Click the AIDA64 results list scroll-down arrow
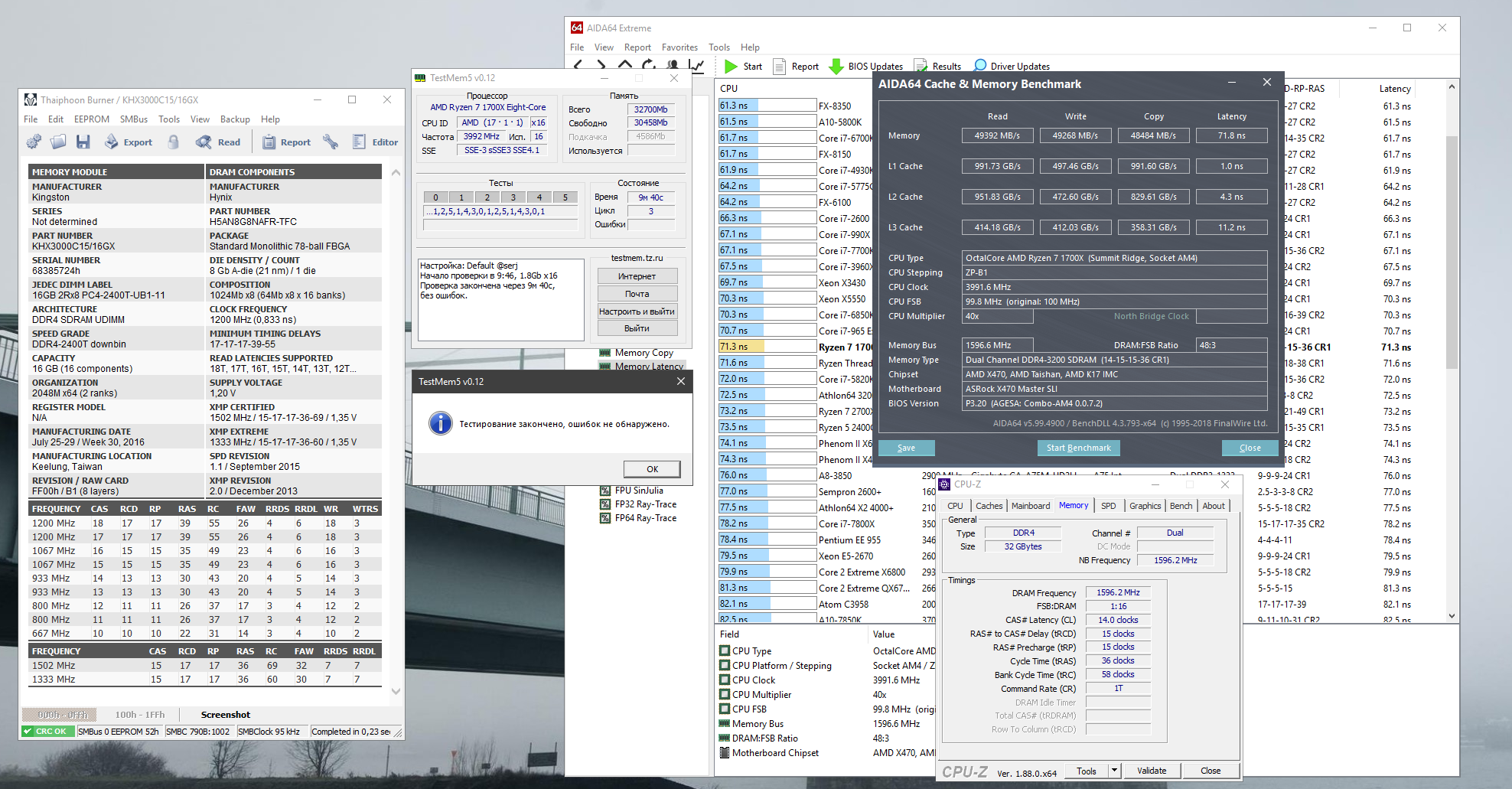 [x=1452, y=615]
